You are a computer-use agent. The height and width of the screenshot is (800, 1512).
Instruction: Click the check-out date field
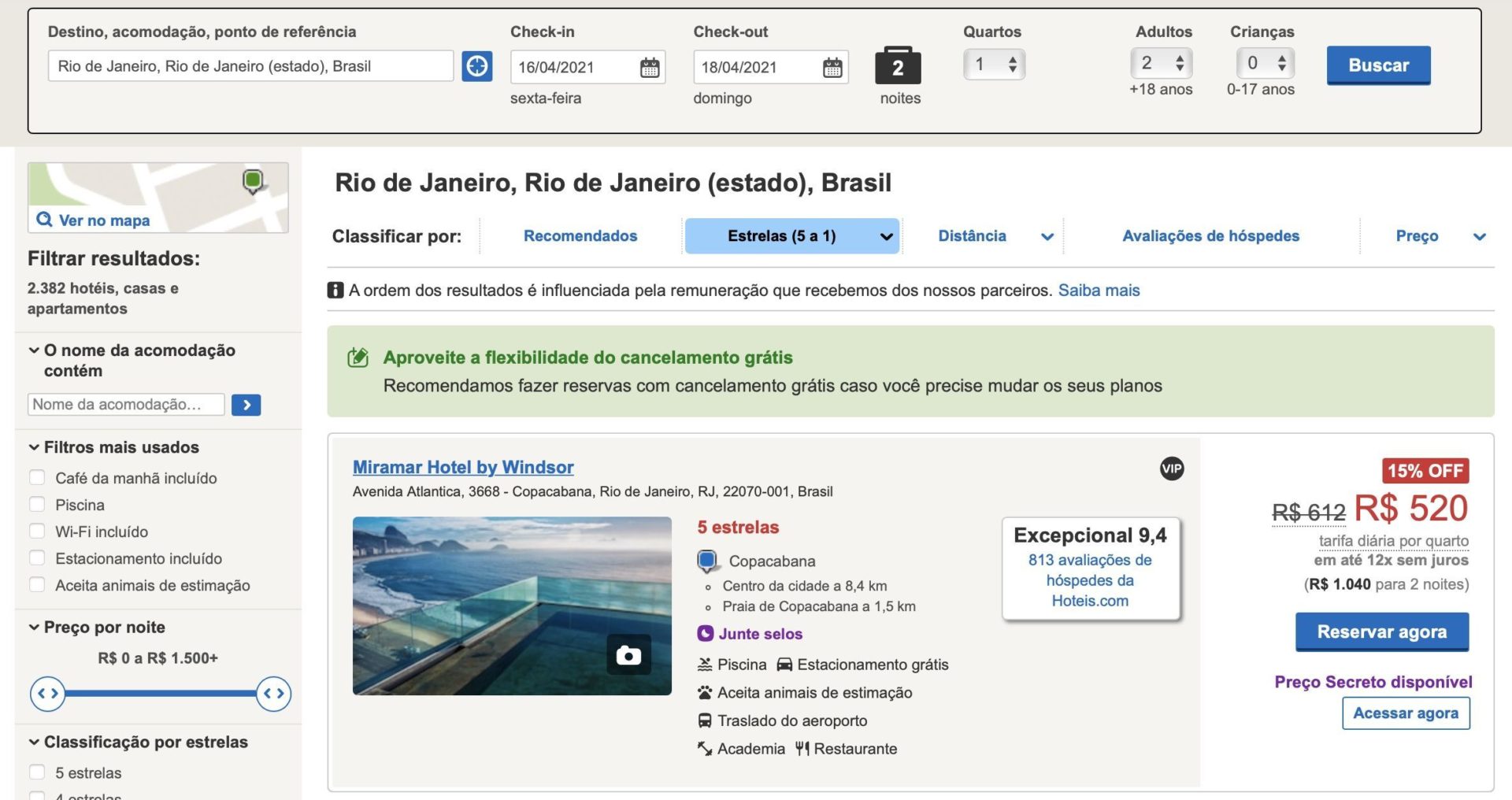click(x=770, y=67)
